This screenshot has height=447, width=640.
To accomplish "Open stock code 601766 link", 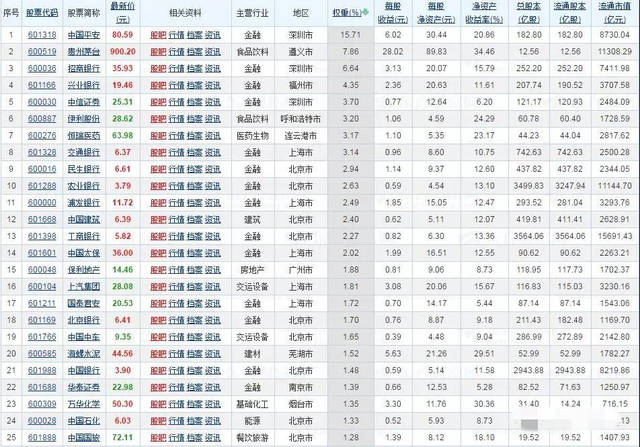I will (42, 337).
